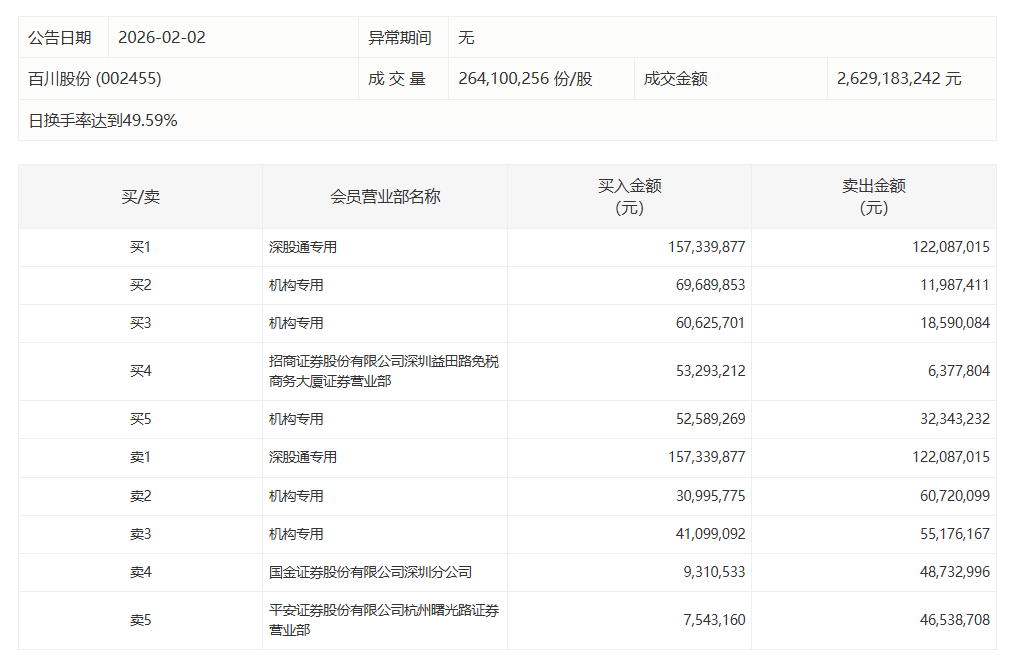This screenshot has height=670, width=1019.
Task: Click the 日换手率达到49.59% note
Action: point(103,120)
